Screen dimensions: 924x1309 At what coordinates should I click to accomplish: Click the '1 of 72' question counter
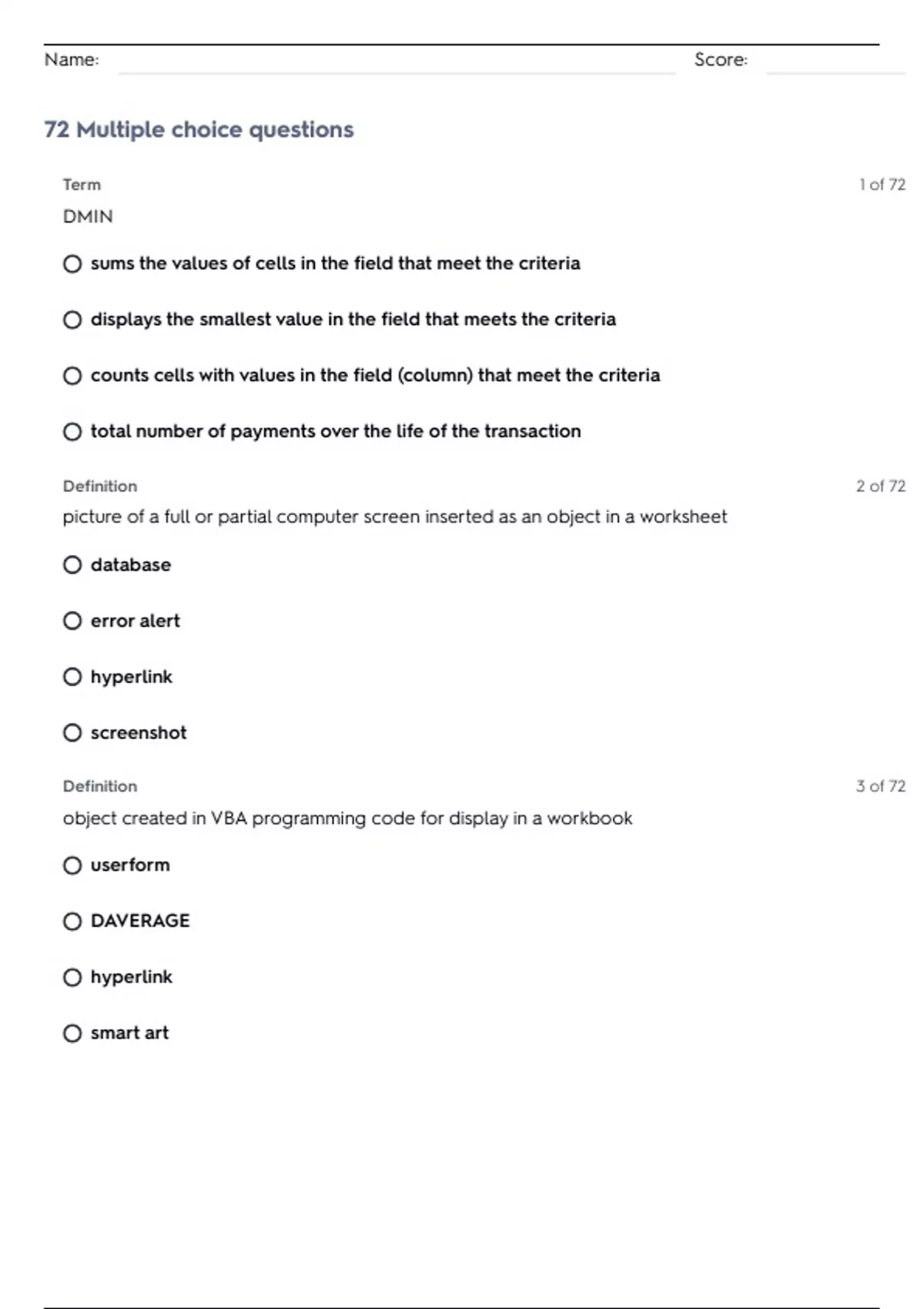tap(882, 185)
